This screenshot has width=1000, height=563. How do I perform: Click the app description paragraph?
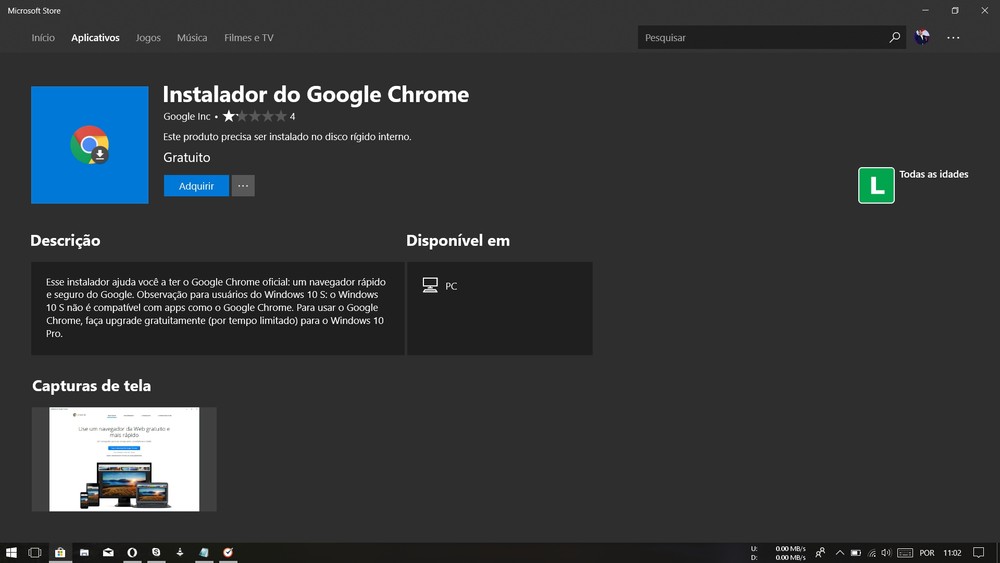click(x=217, y=307)
